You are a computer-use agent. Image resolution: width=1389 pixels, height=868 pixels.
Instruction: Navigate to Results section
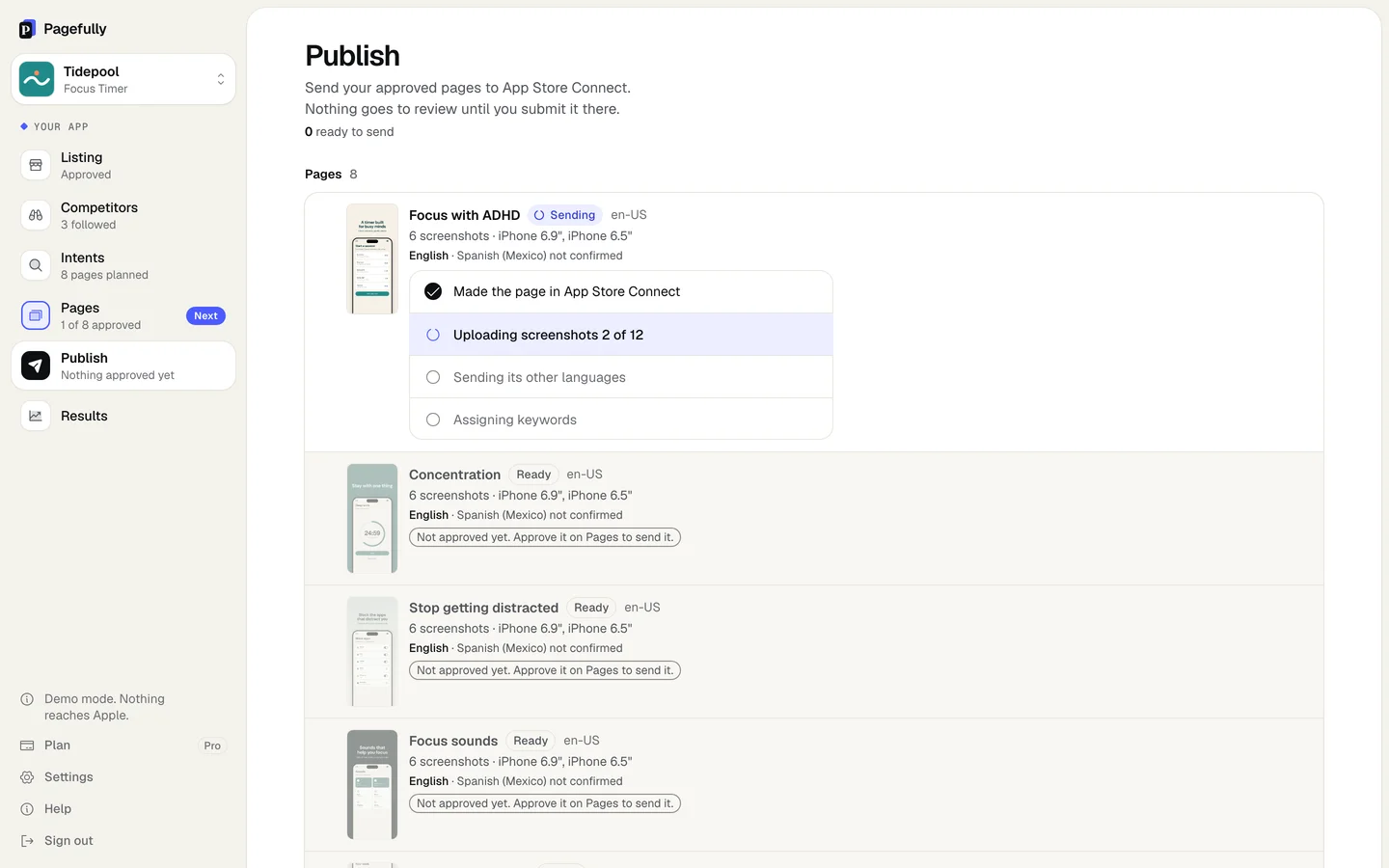123,416
